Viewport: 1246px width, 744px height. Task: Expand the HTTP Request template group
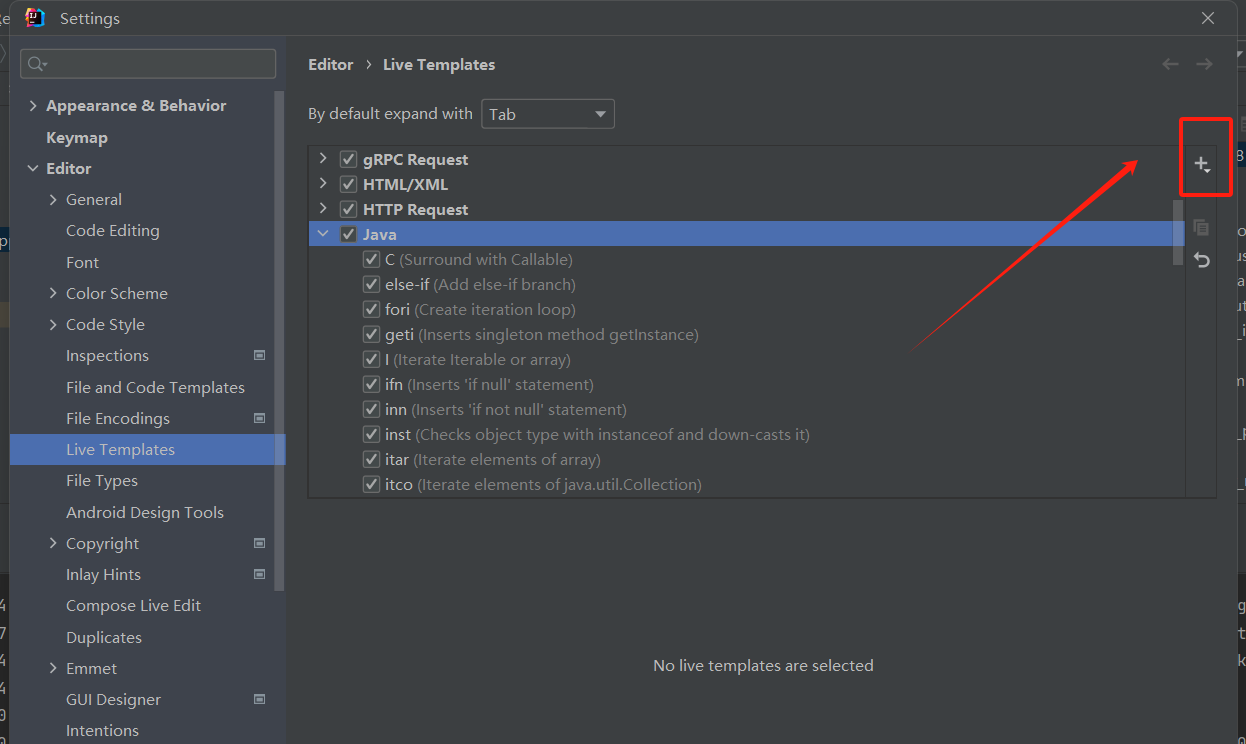(322, 209)
